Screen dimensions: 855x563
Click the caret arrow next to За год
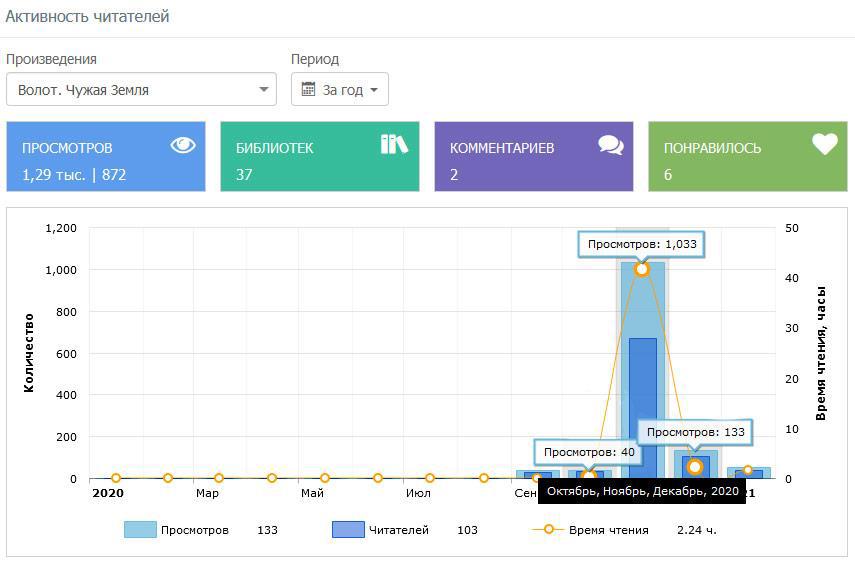pos(374,90)
